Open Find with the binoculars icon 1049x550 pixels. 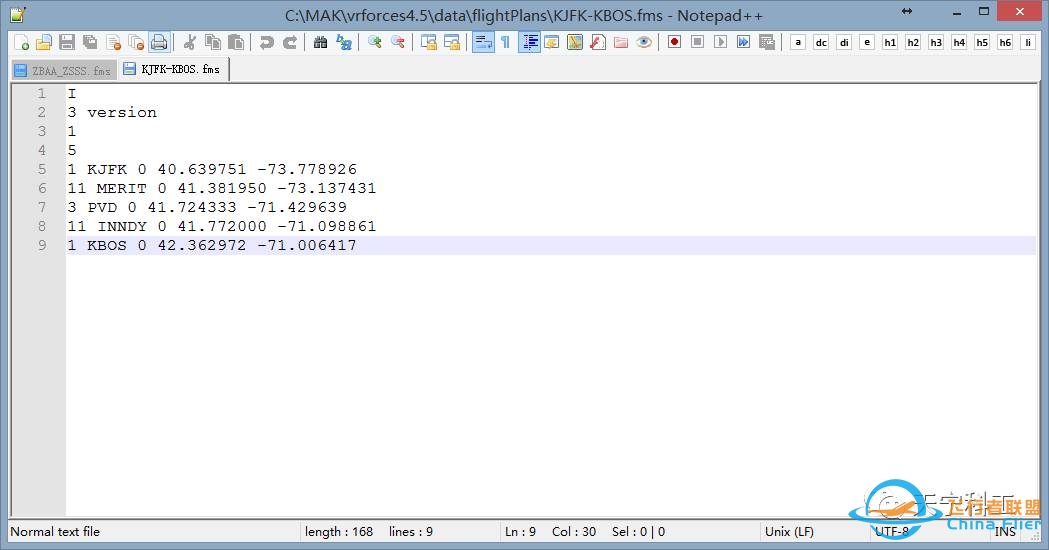click(320, 42)
